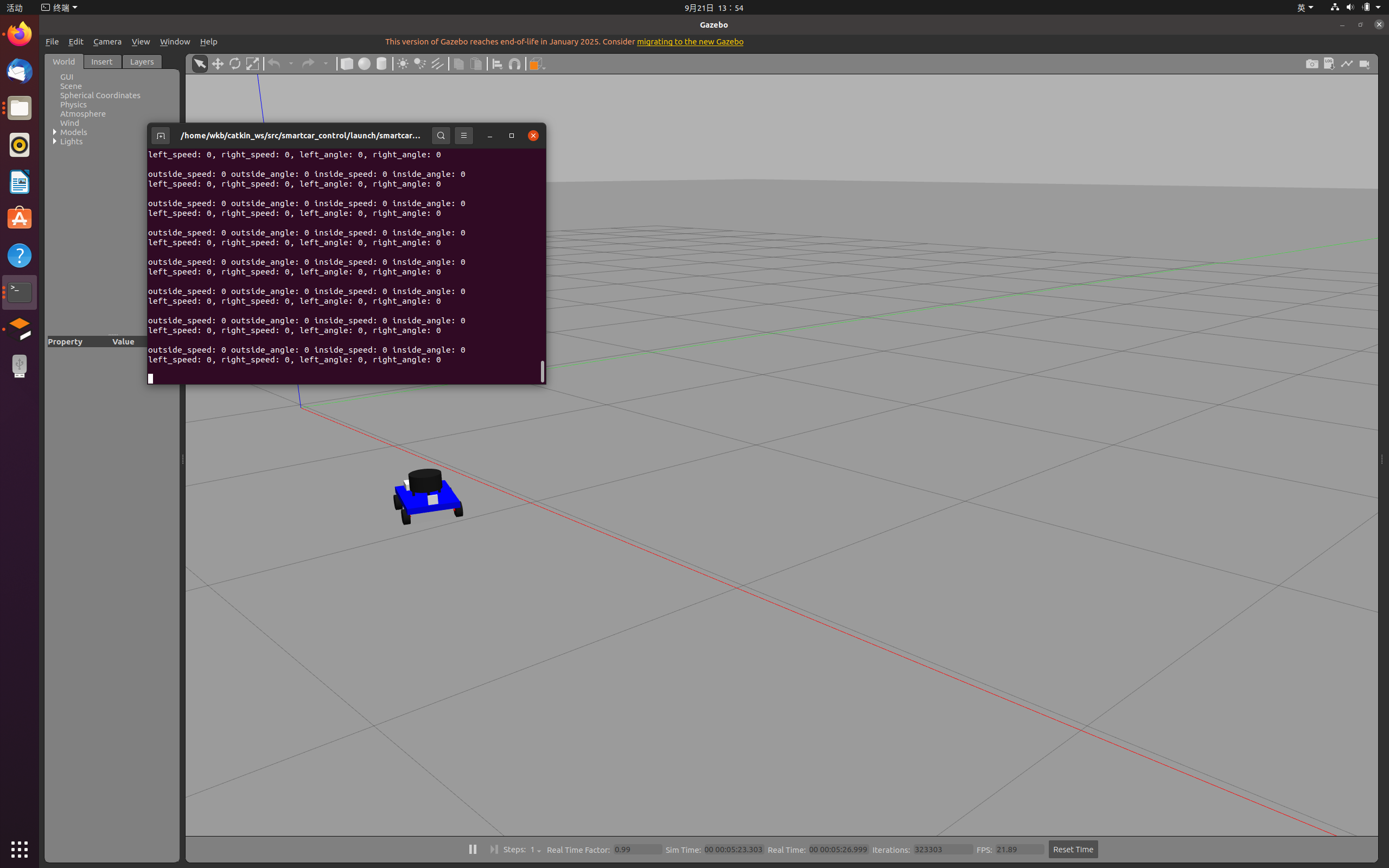This screenshot has width=1389, height=868.
Task: Activate the Translate mode tool
Action: (218, 63)
